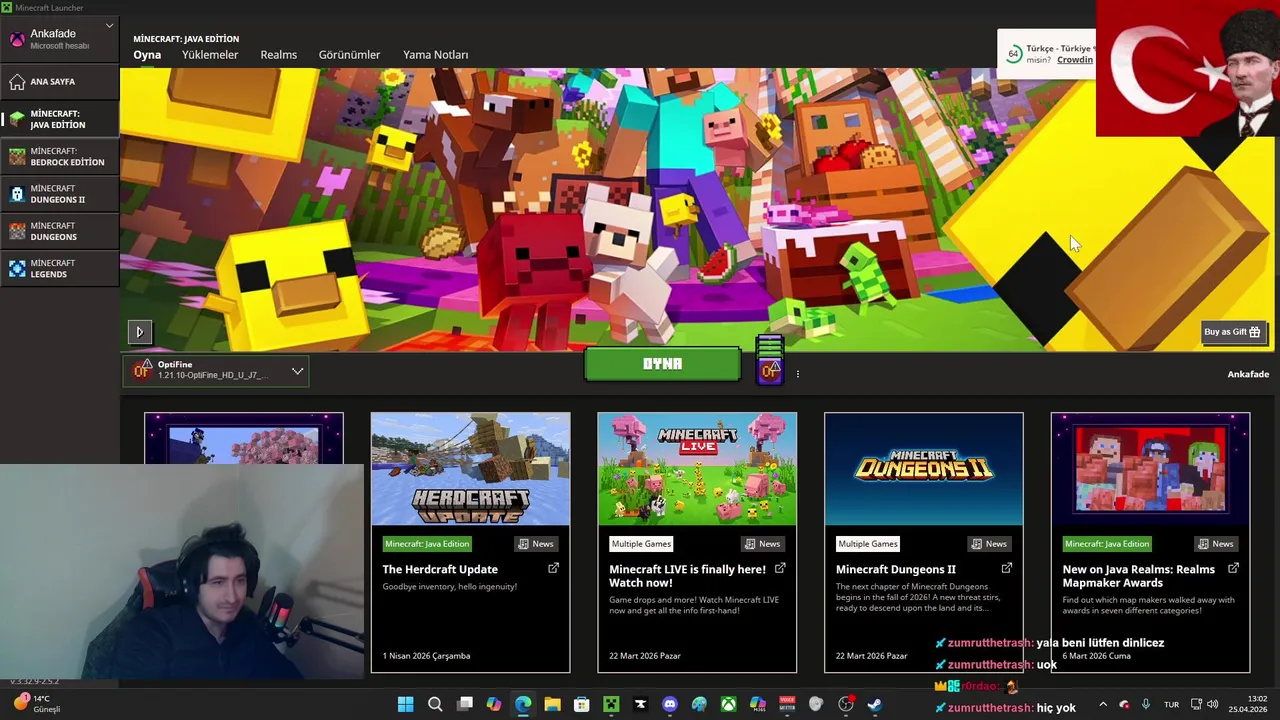Play the hero banner animation
This screenshot has height=720, width=1280.
tap(139, 332)
